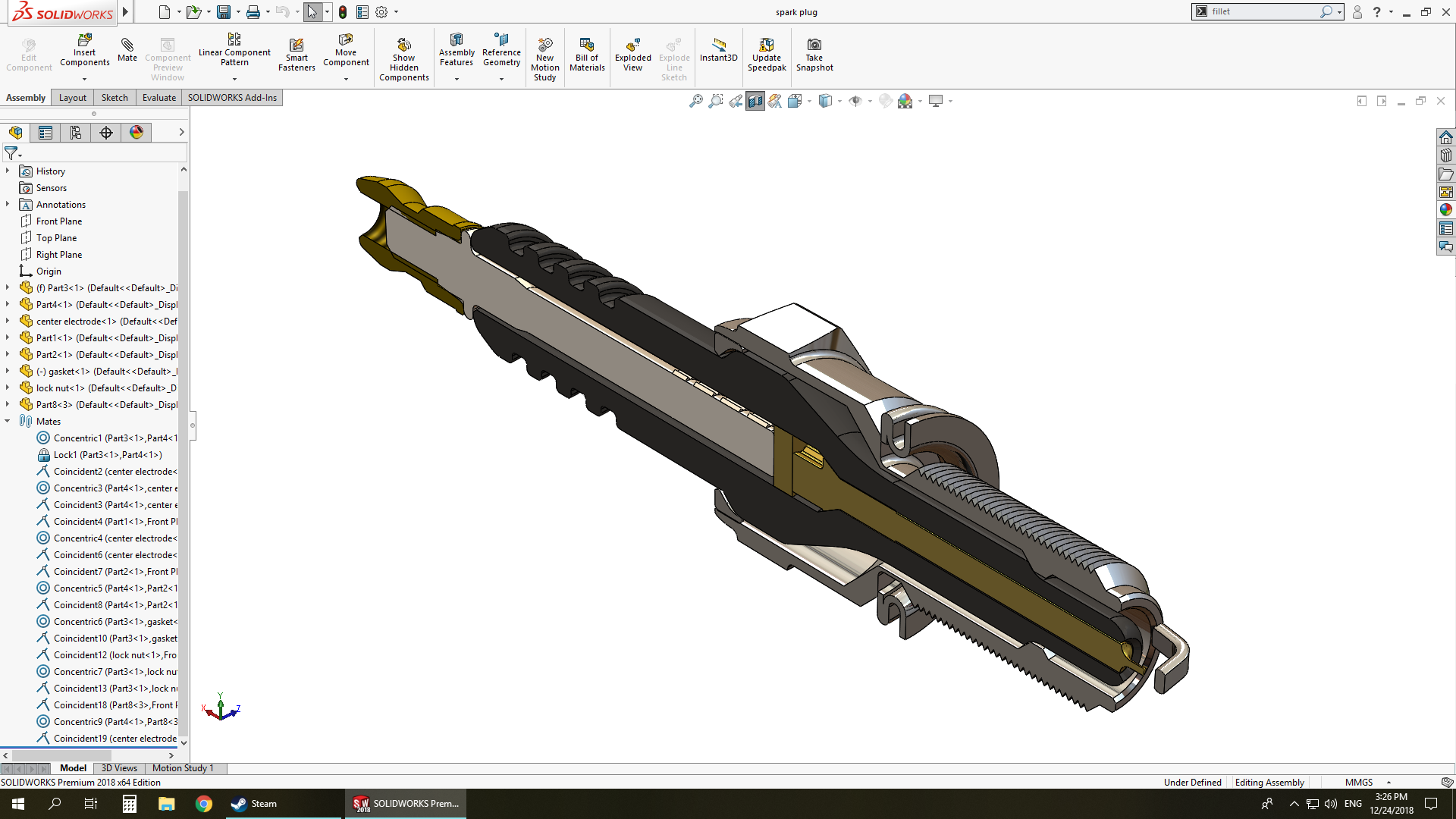The height and width of the screenshot is (819, 1456).
Task: Open Reference Geometry tool
Action: coord(501,50)
